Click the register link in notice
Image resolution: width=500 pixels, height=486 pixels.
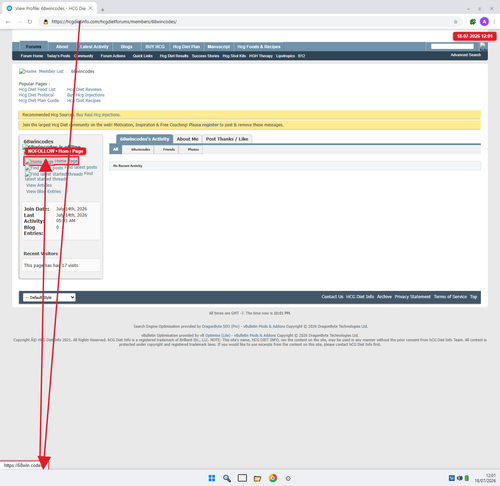210,125
